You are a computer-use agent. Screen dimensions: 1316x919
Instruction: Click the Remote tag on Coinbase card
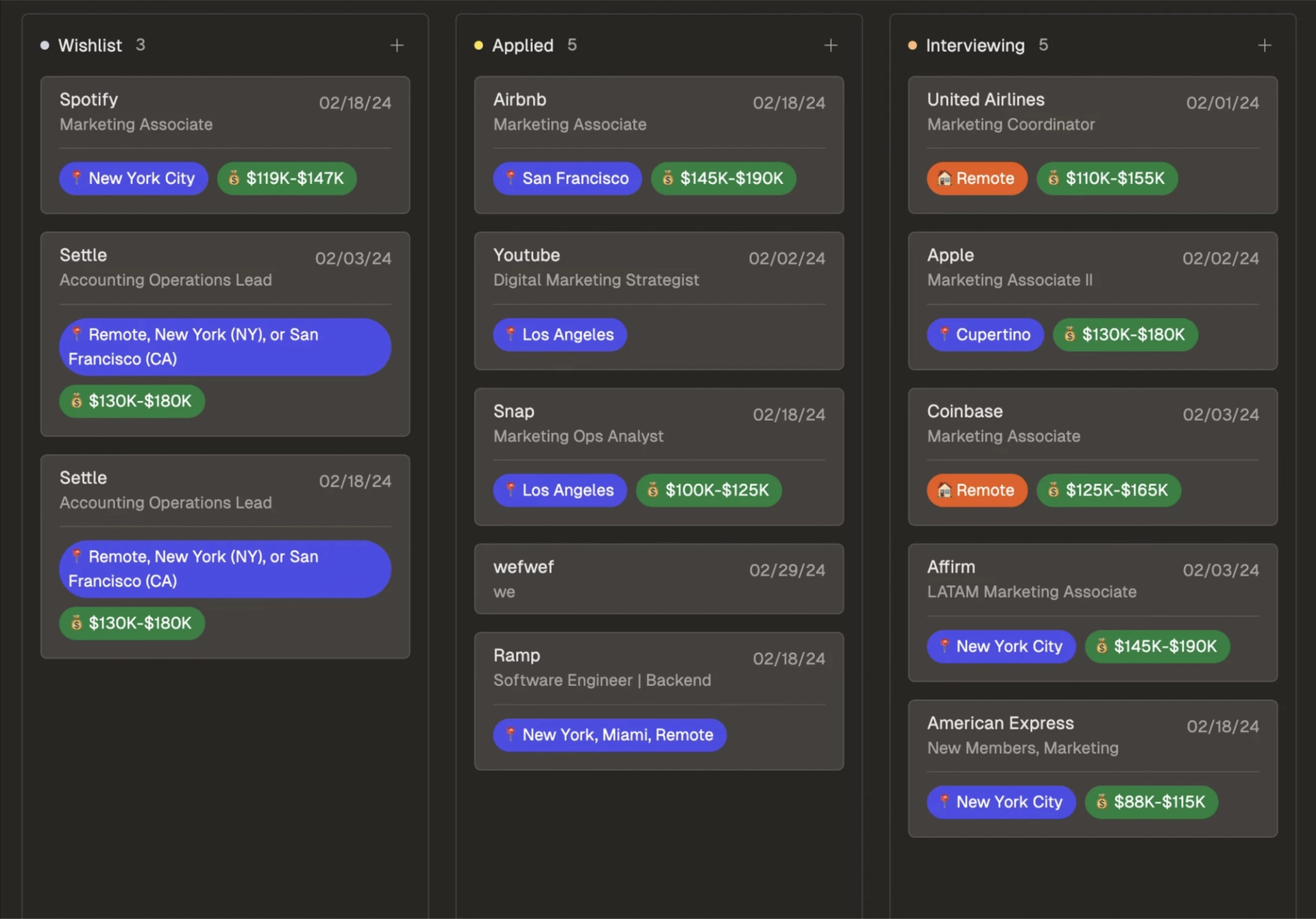coord(977,490)
